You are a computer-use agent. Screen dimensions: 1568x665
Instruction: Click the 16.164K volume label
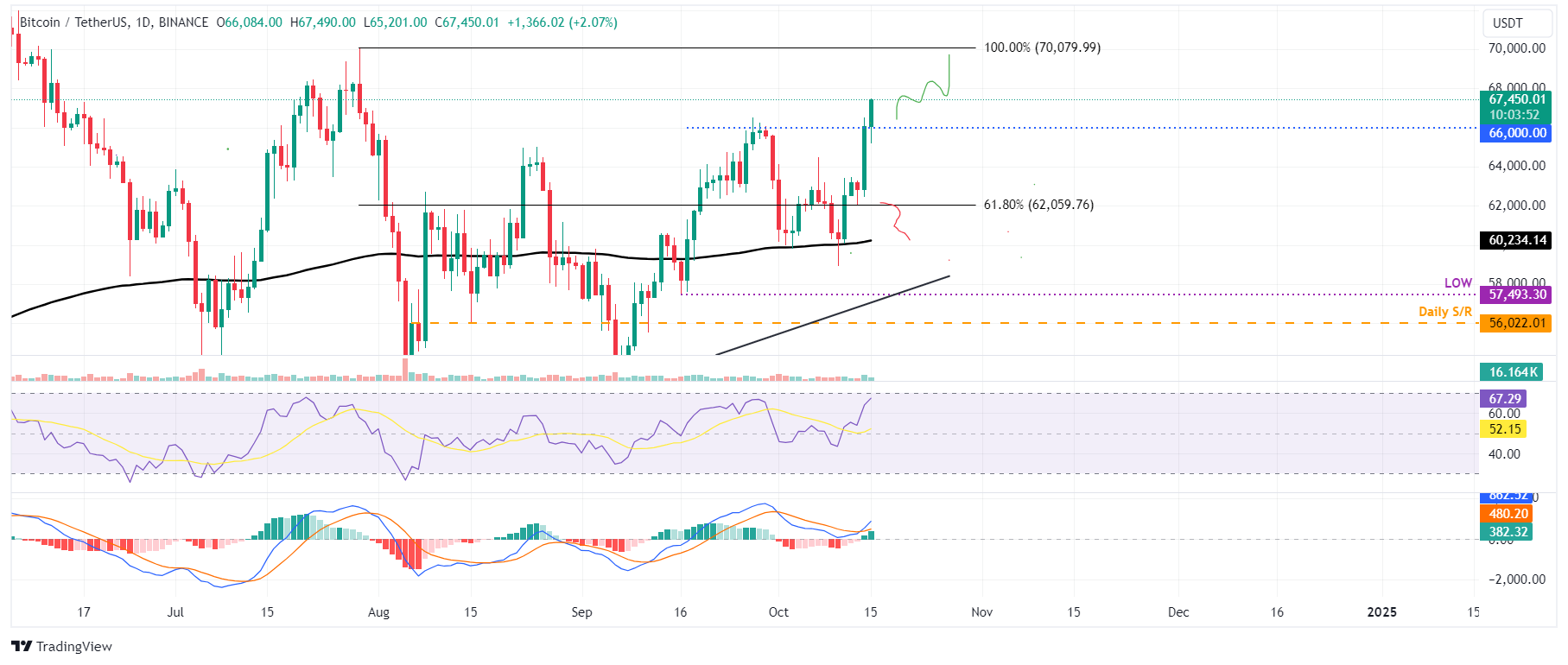tap(1513, 372)
